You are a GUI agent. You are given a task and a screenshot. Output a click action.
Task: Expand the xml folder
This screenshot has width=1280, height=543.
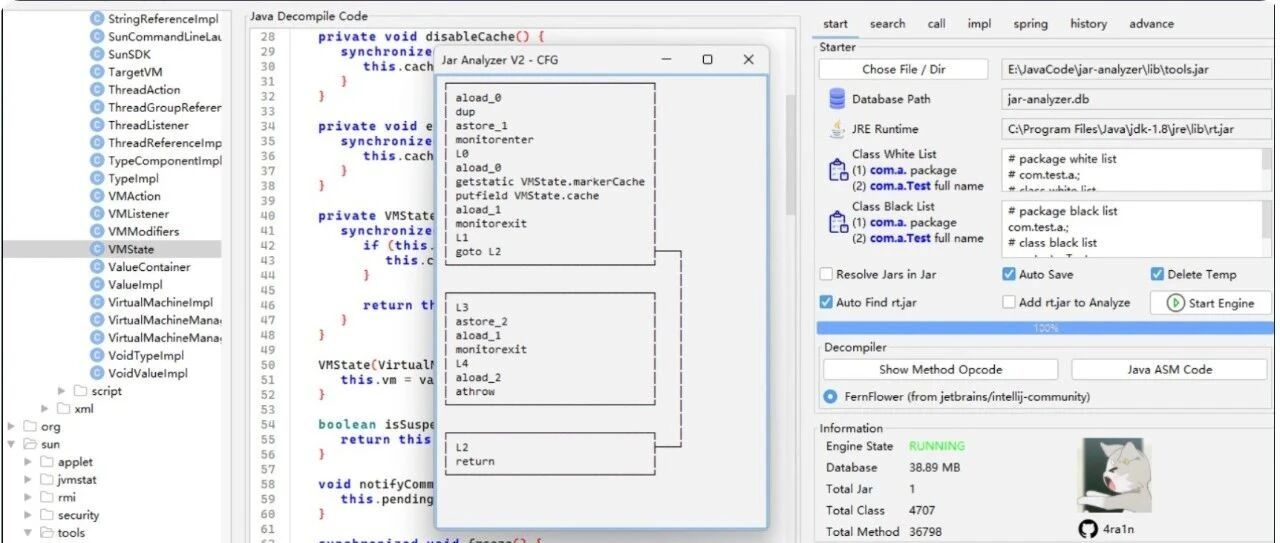45,409
